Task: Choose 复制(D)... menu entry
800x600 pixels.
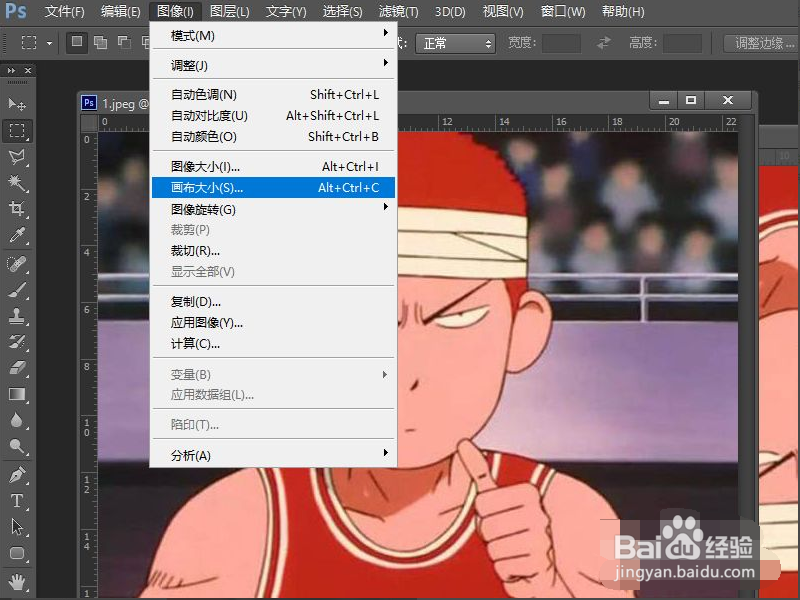Action: [273, 302]
